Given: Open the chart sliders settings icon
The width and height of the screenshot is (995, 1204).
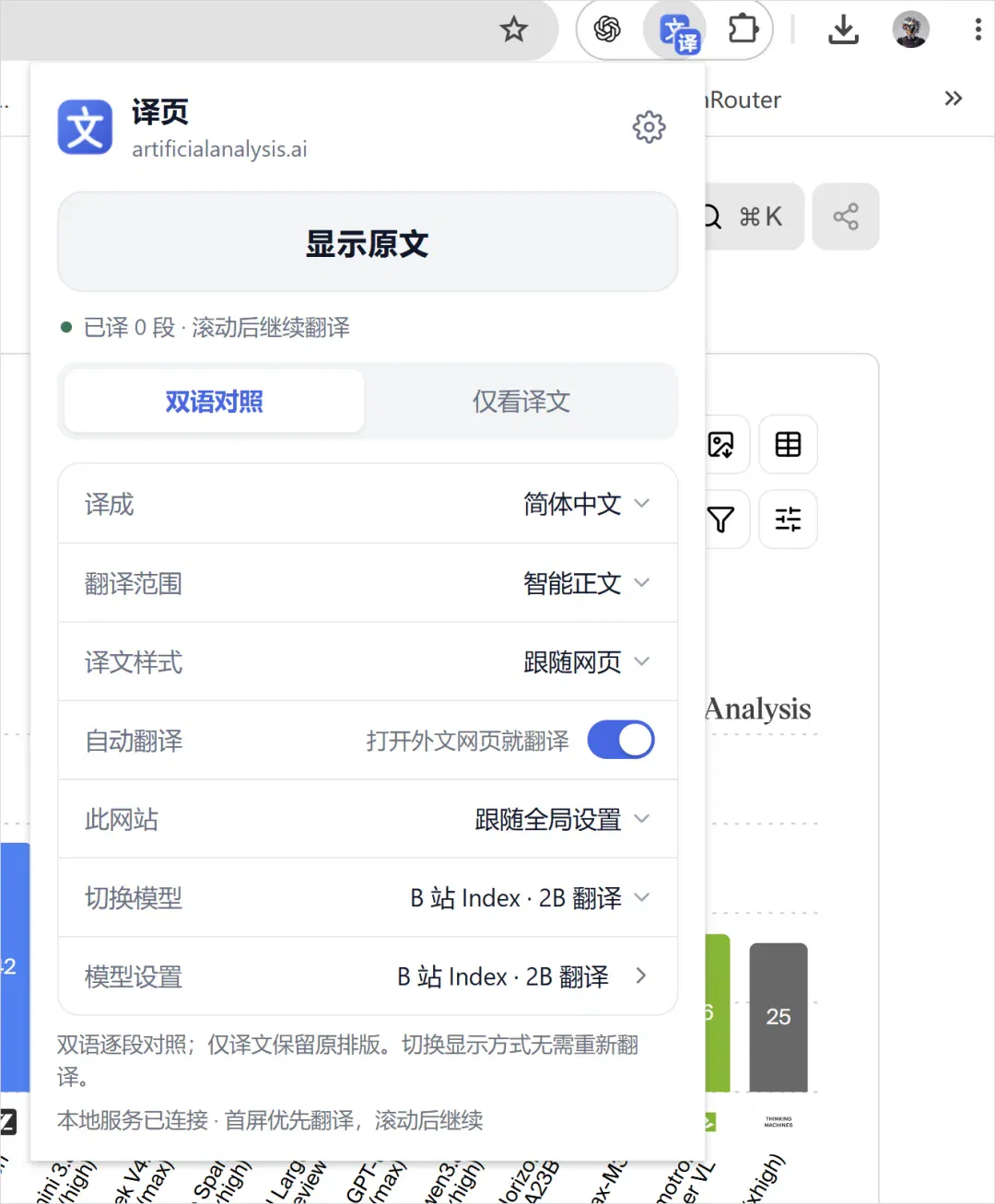Looking at the screenshot, I should coord(788,520).
